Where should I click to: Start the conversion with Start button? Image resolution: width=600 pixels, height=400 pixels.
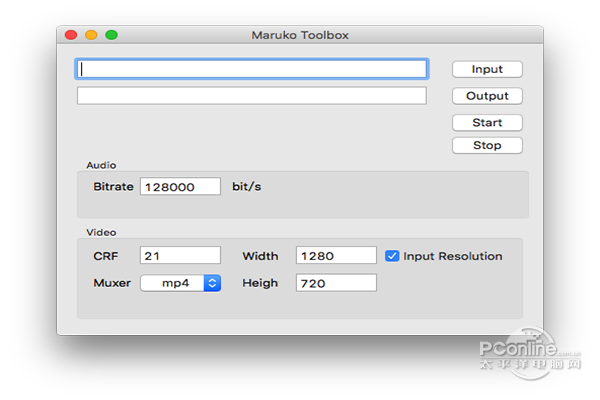[487, 123]
